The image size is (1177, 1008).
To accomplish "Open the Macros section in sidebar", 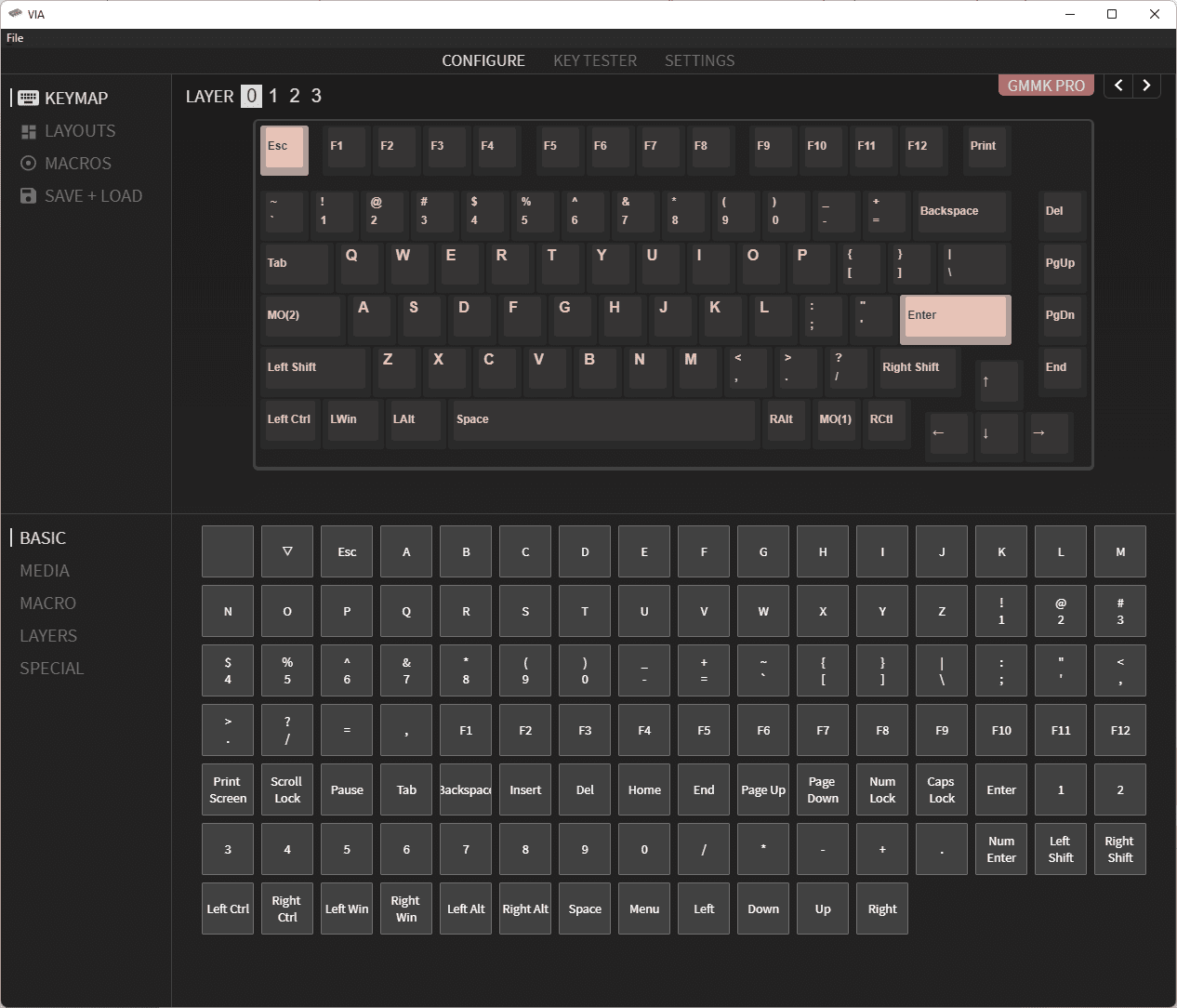I will (x=66, y=164).
